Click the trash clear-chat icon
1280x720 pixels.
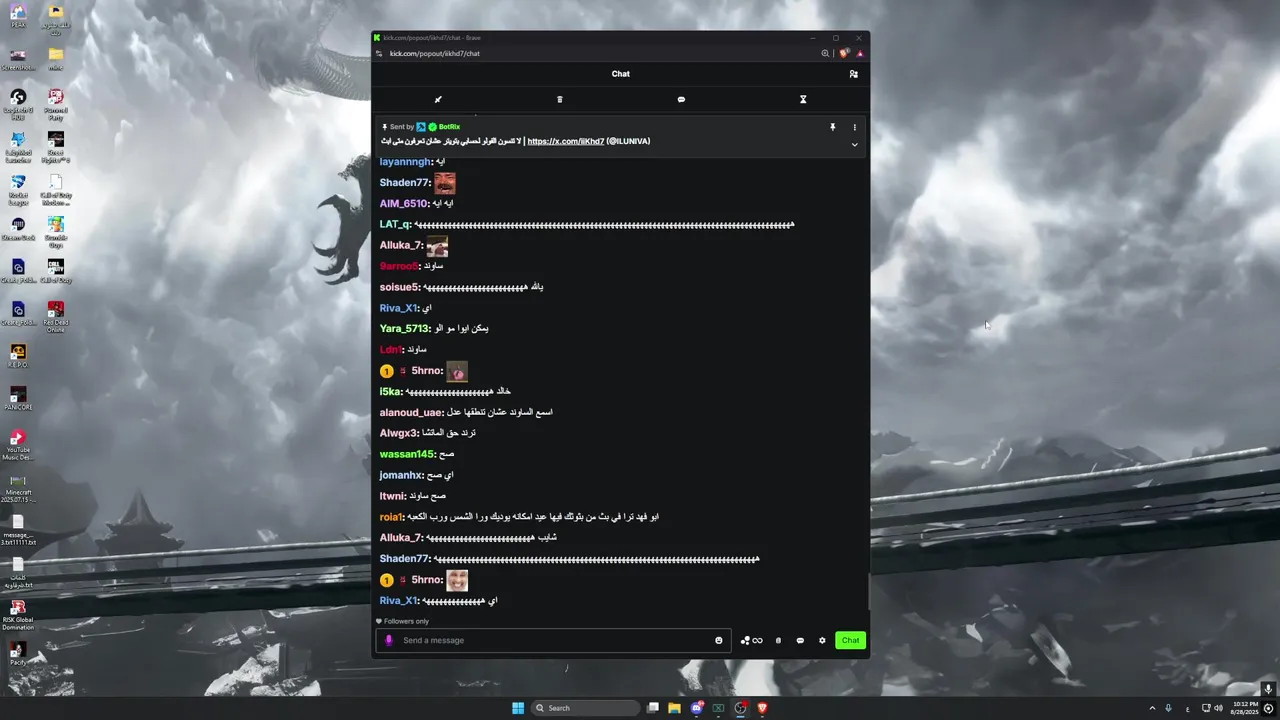560,99
